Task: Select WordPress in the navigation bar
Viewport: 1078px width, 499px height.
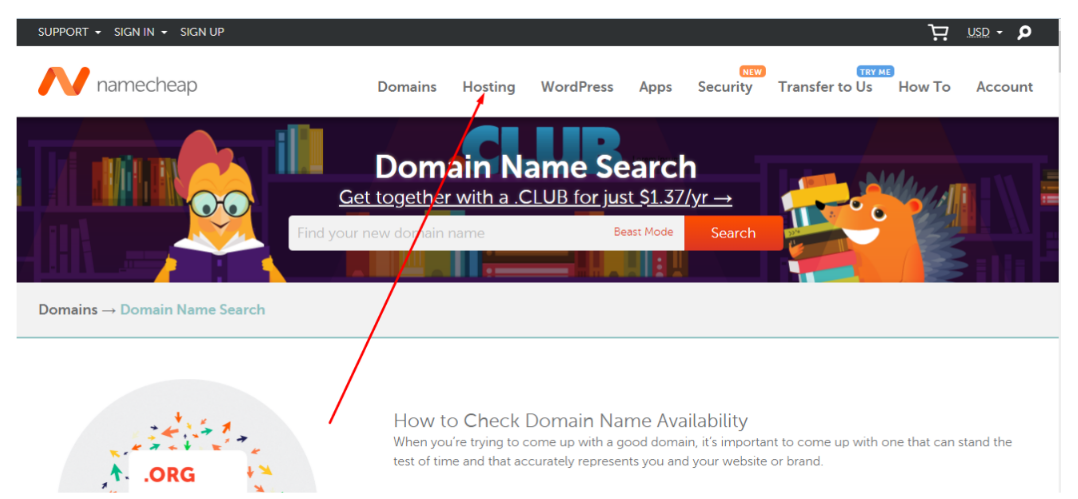Action: 577,87
